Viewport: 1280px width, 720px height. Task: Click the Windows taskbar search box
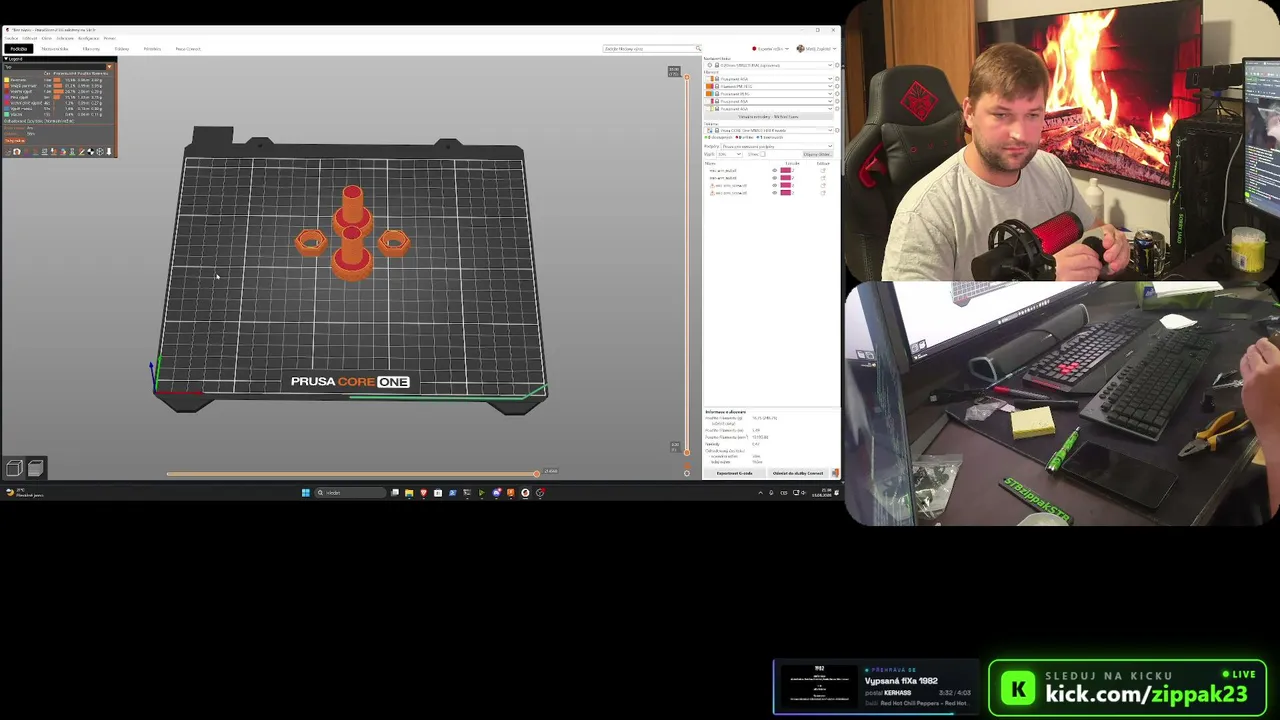(351, 492)
